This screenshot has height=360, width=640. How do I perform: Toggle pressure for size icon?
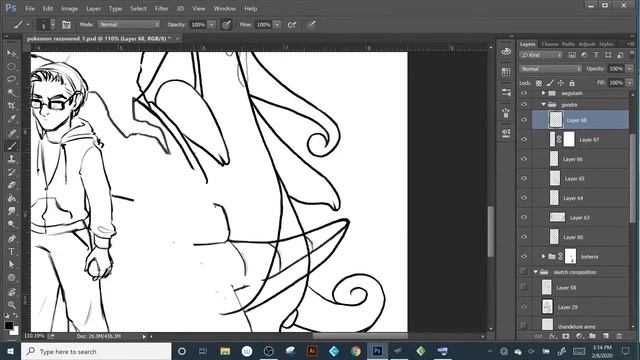(x=311, y=25)
